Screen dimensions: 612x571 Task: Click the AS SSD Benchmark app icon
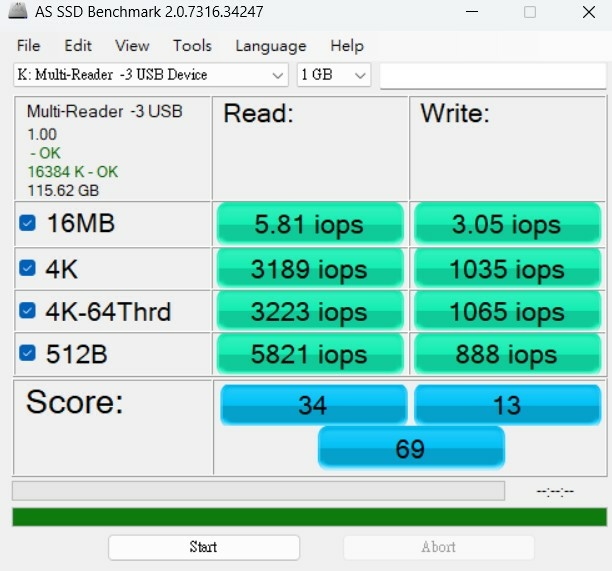18,11
